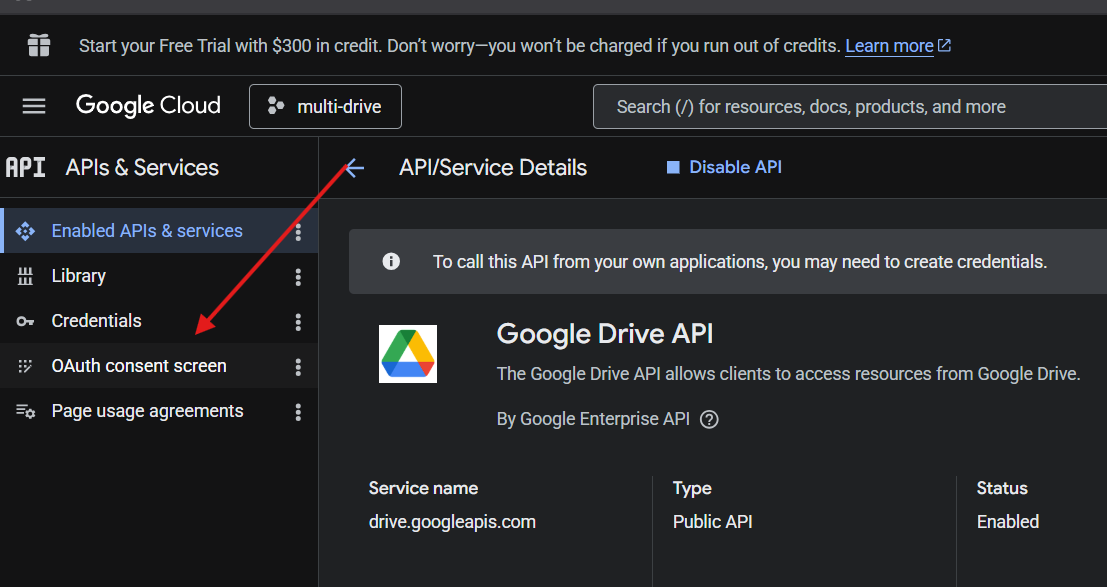Click the drive.googleapis.com service name
This screenshot has width=1107, height=587.
[453, 522]
